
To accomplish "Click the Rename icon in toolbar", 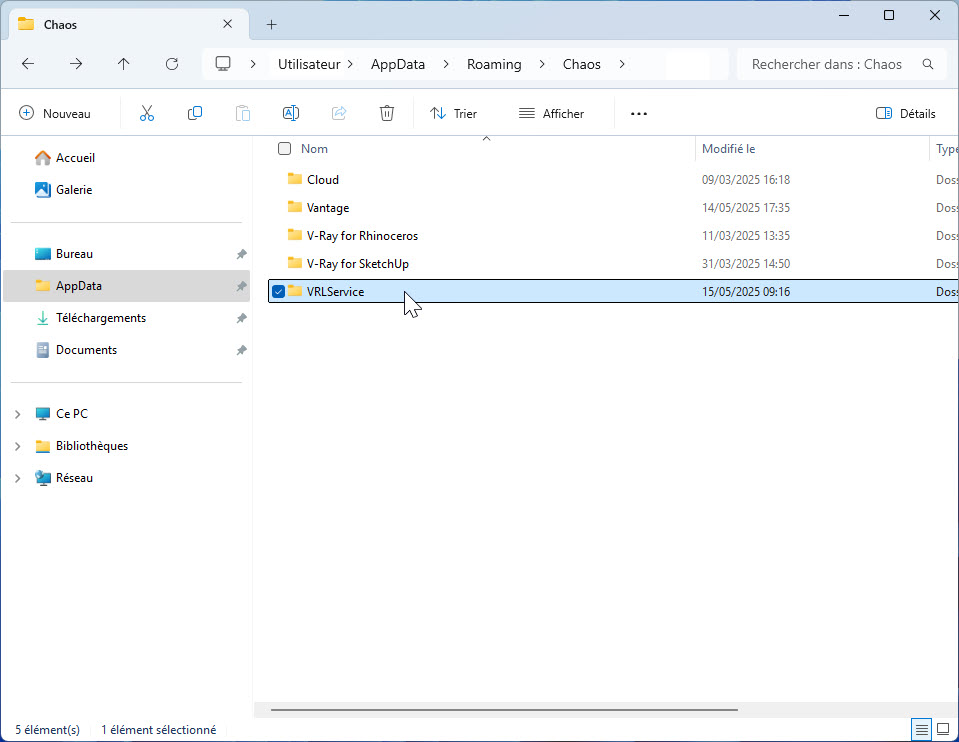I will 291,113.
